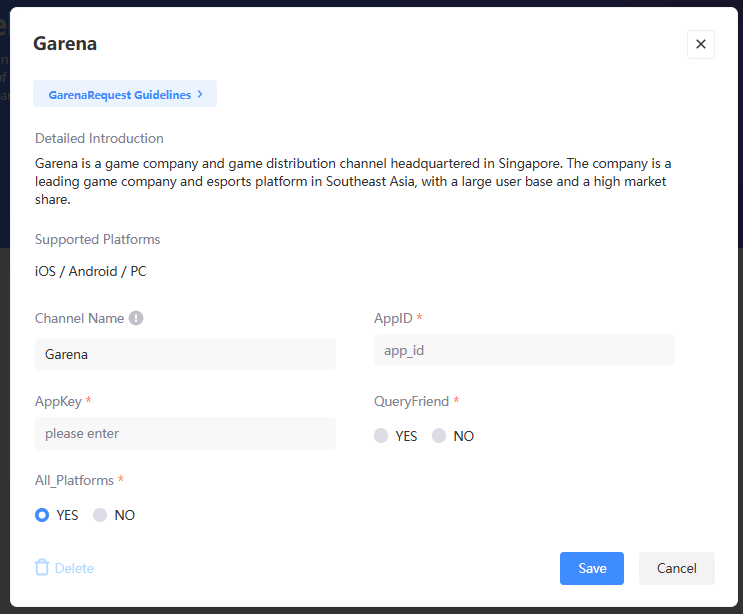Click the chevron arrow beside GarenaRequest Guidelines
Screen dimensions: 743x614
pyautogui.click(x=200, y=94)
